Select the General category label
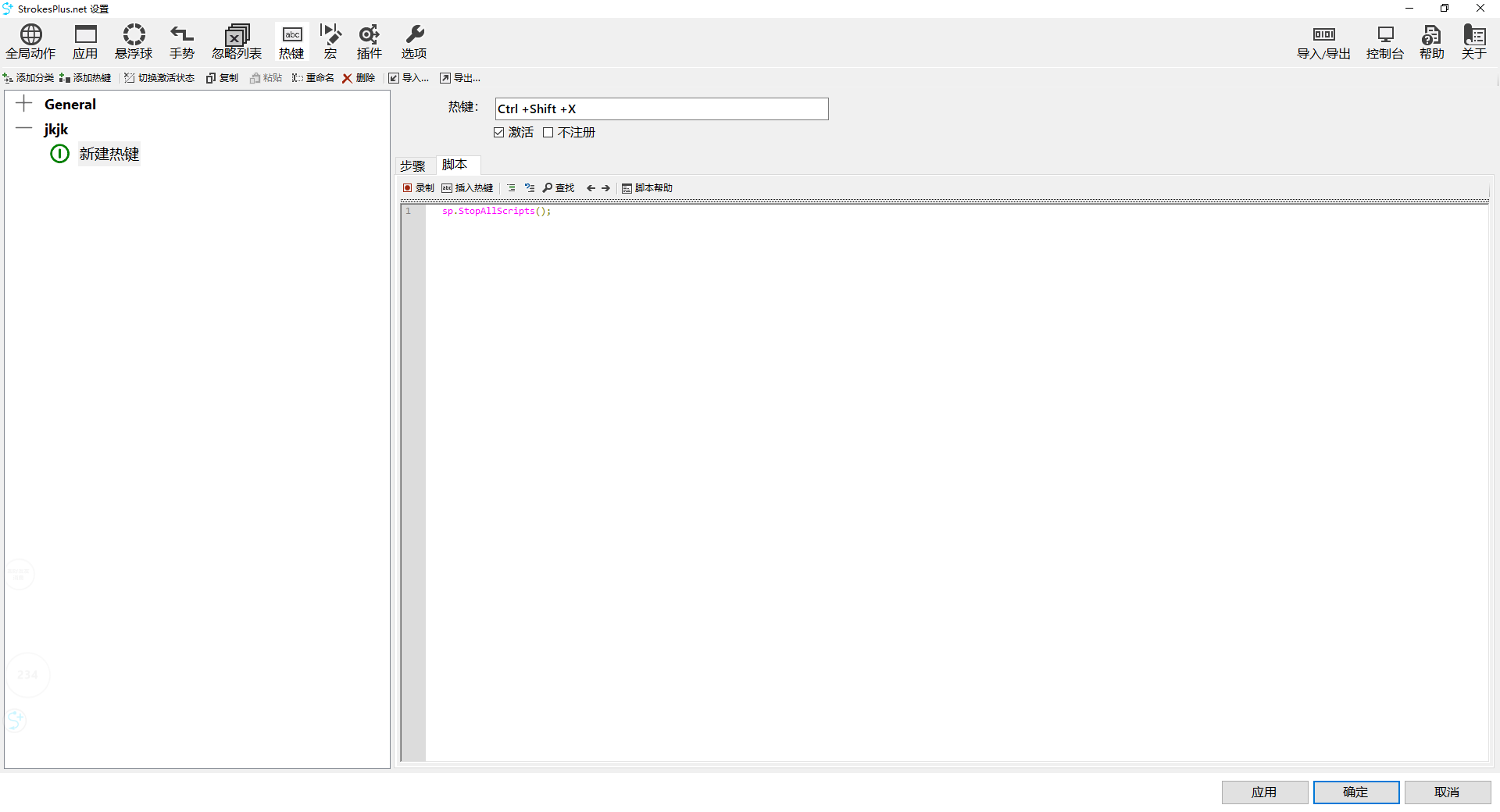Image resolution: width=1500 pixels, height=812 pixels. (x=70, y=104)
